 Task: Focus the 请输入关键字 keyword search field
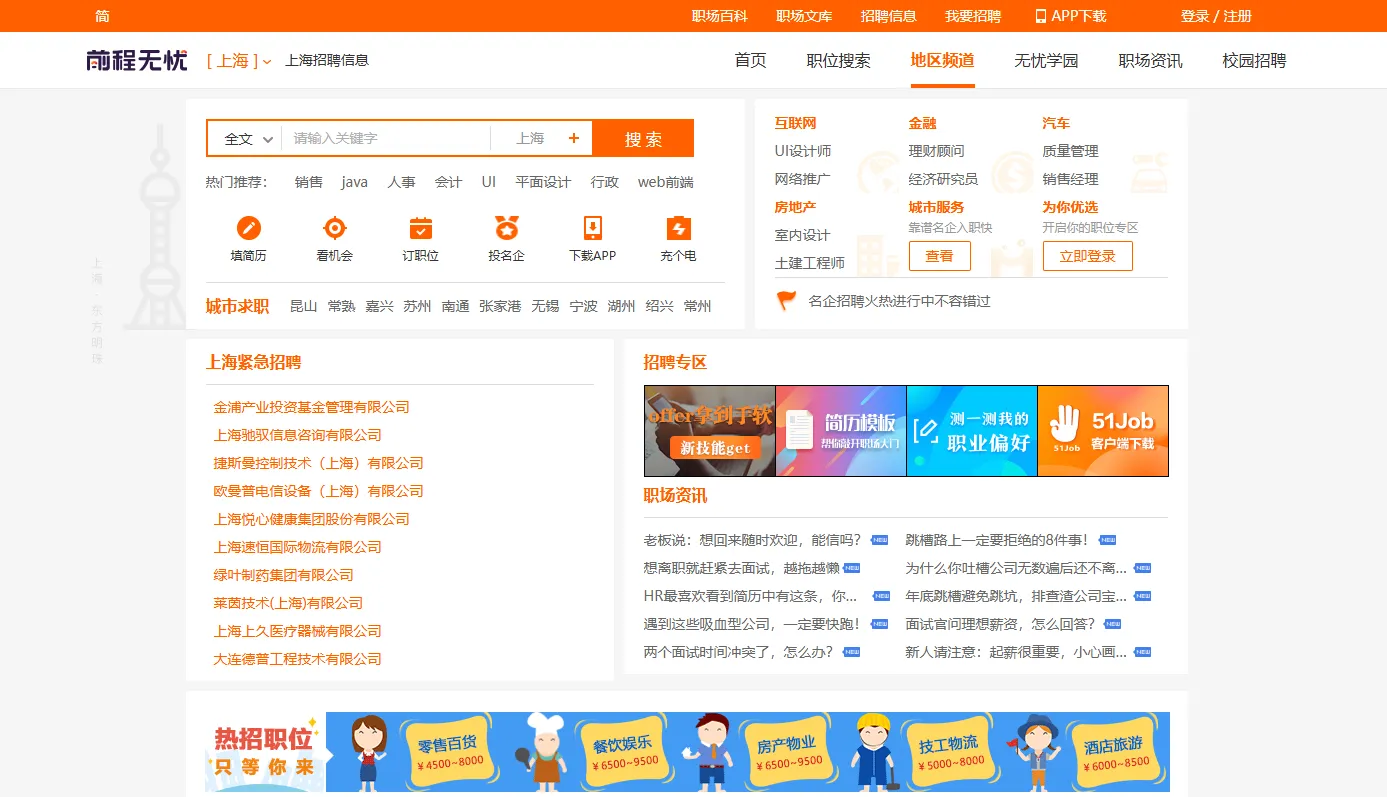(386, 138)
